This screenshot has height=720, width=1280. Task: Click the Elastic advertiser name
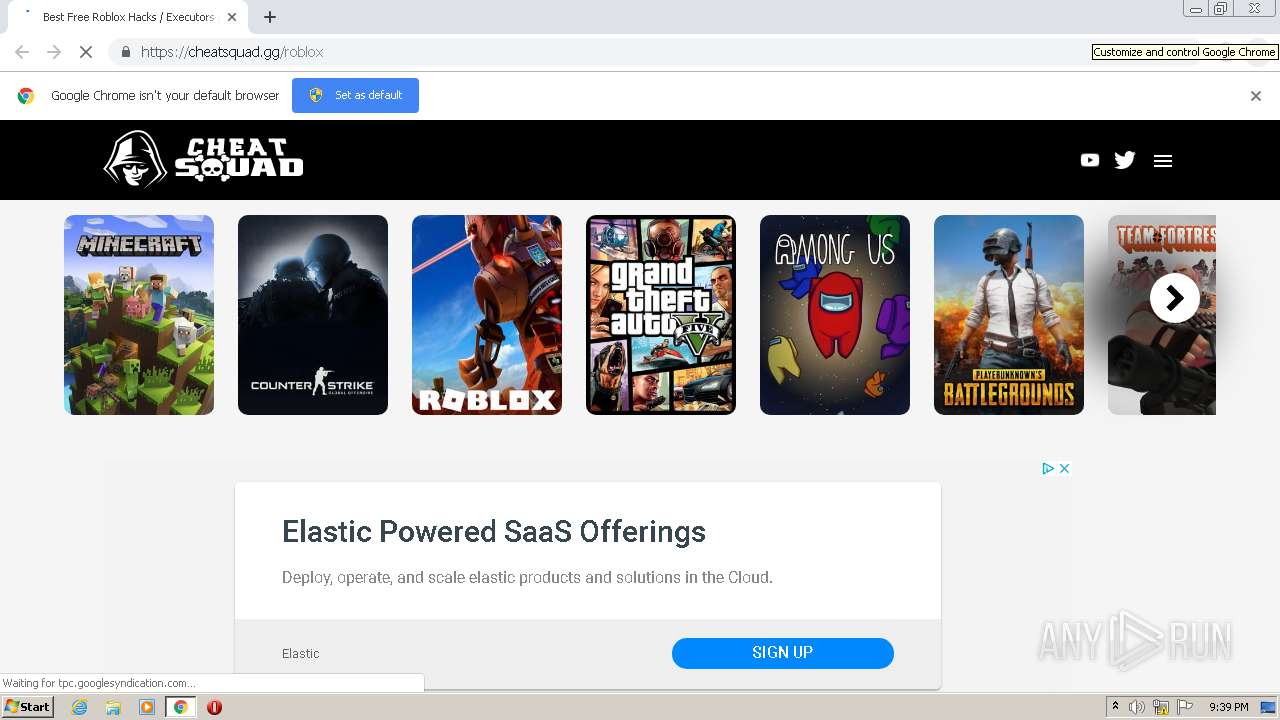[300, 653]
